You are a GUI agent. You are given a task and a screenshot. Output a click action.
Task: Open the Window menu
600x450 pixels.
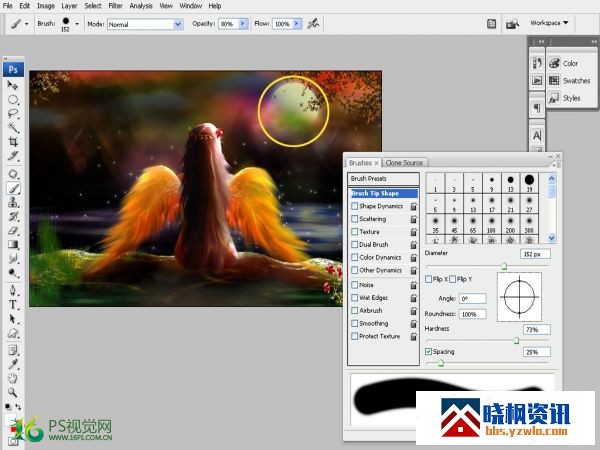(191, 6)
